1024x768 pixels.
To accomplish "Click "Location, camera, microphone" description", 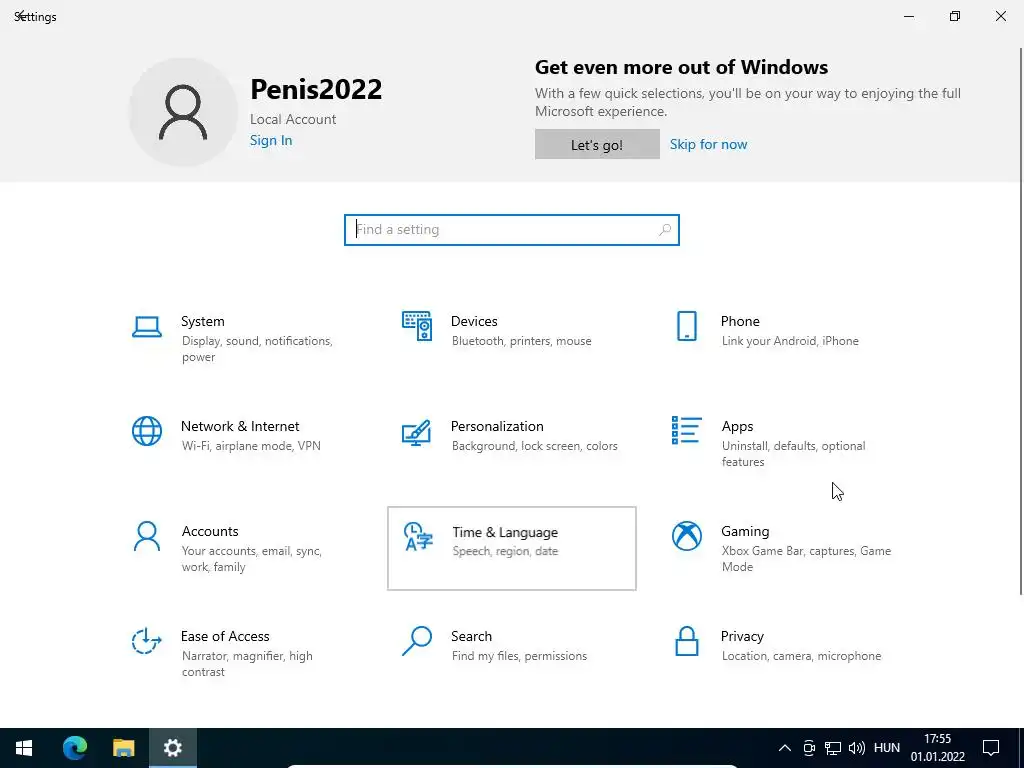I will pyautogui.click(x=801, y=656).
